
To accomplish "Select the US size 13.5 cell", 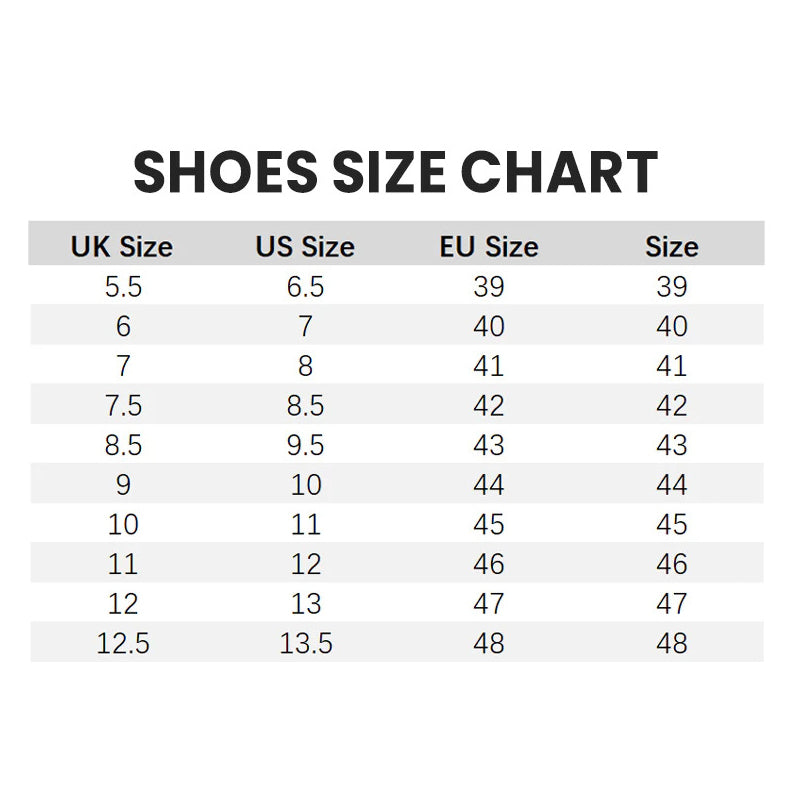I will [305, 643].
